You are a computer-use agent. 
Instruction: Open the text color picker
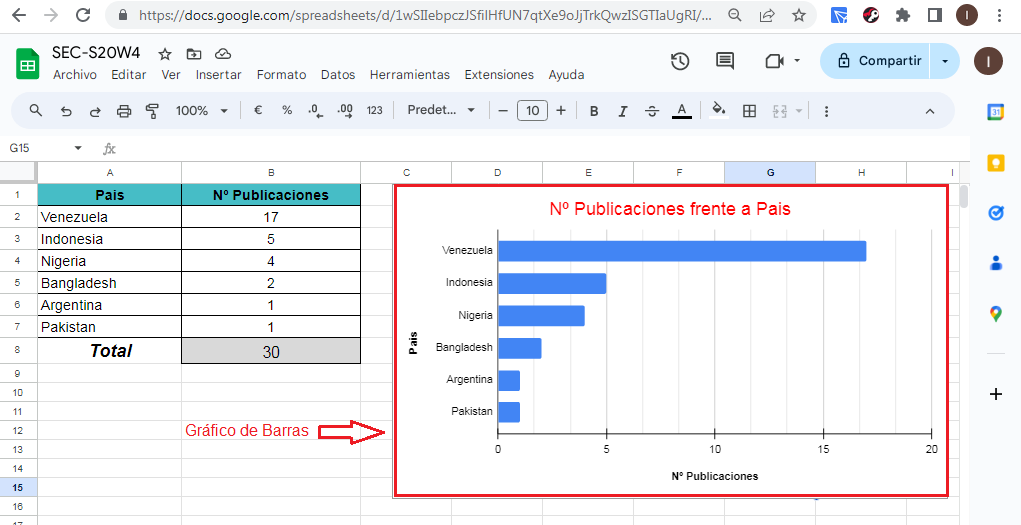pyautogui.click(x=681, y=111)
